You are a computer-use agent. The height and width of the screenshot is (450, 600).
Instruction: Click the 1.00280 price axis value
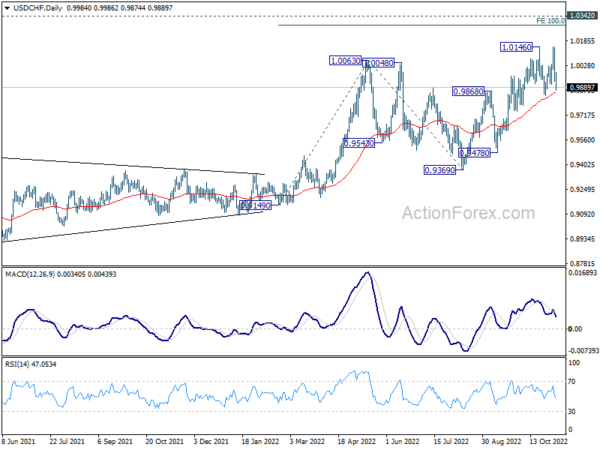click(x=582, y=66)
